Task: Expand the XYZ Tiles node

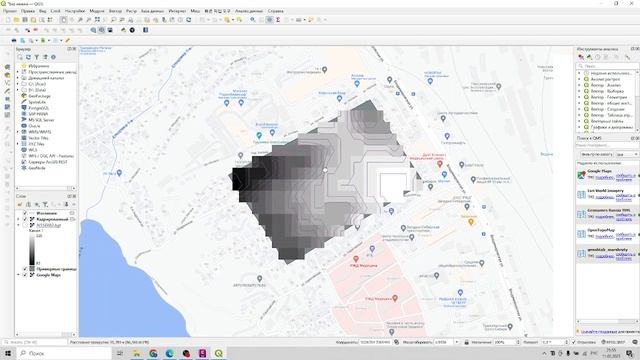Action: click(x=18, y=144)
